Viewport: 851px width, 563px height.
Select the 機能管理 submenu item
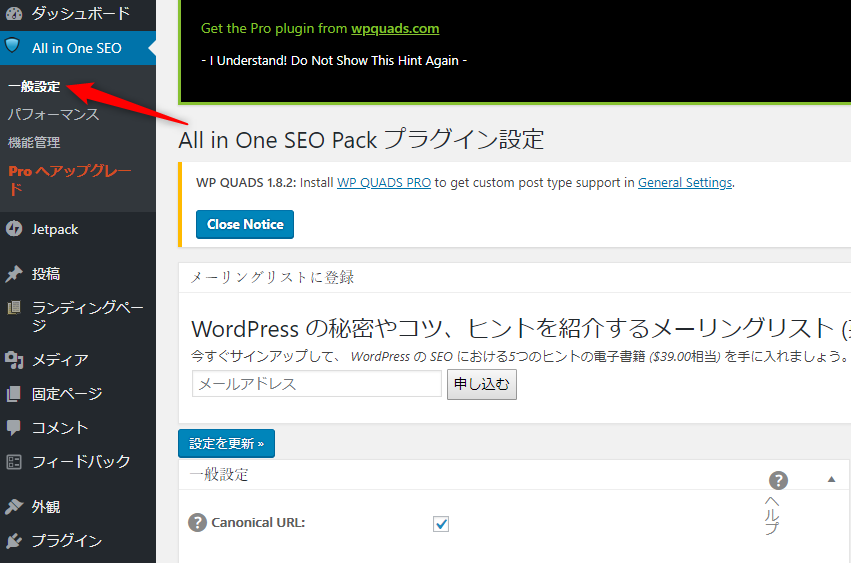pos(34,143)
